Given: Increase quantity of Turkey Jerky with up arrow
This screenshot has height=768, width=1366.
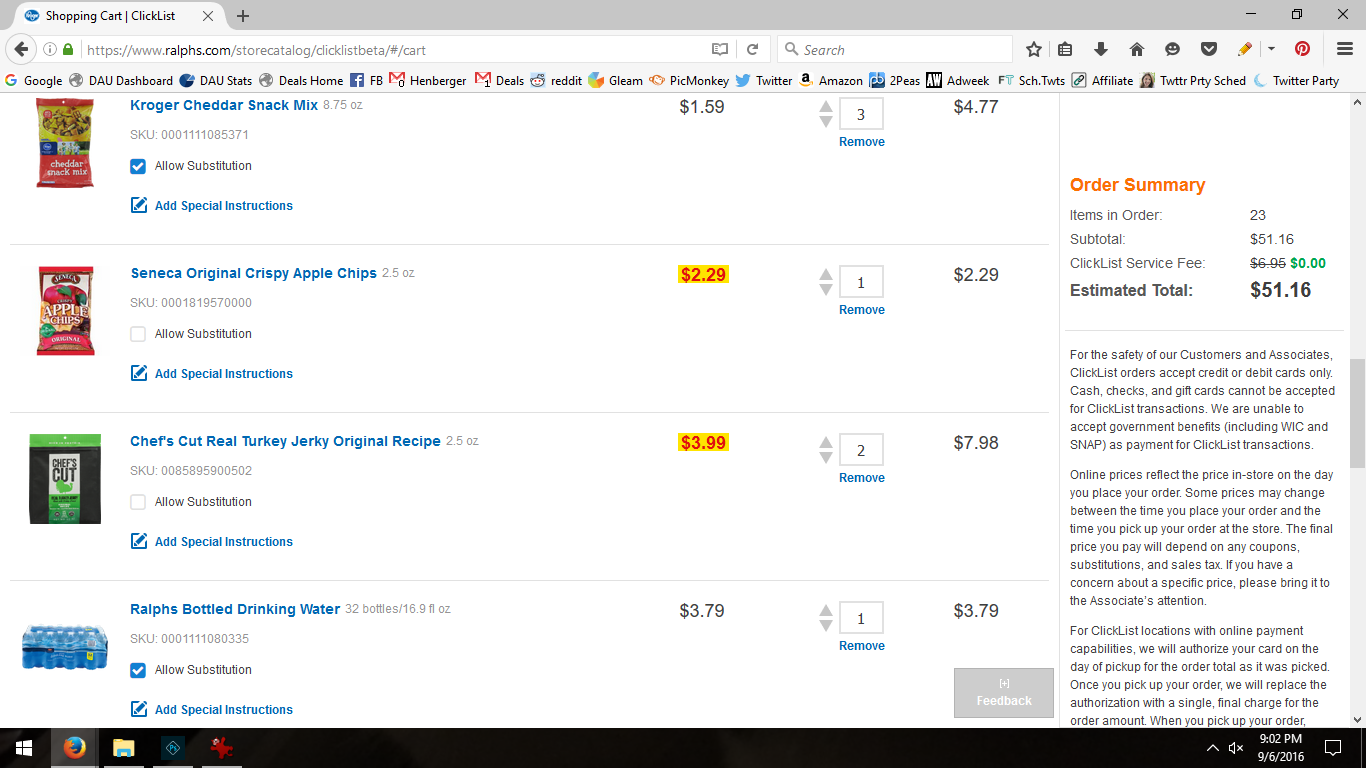Looking at the screenshot, I should click(x=825, y=443).
